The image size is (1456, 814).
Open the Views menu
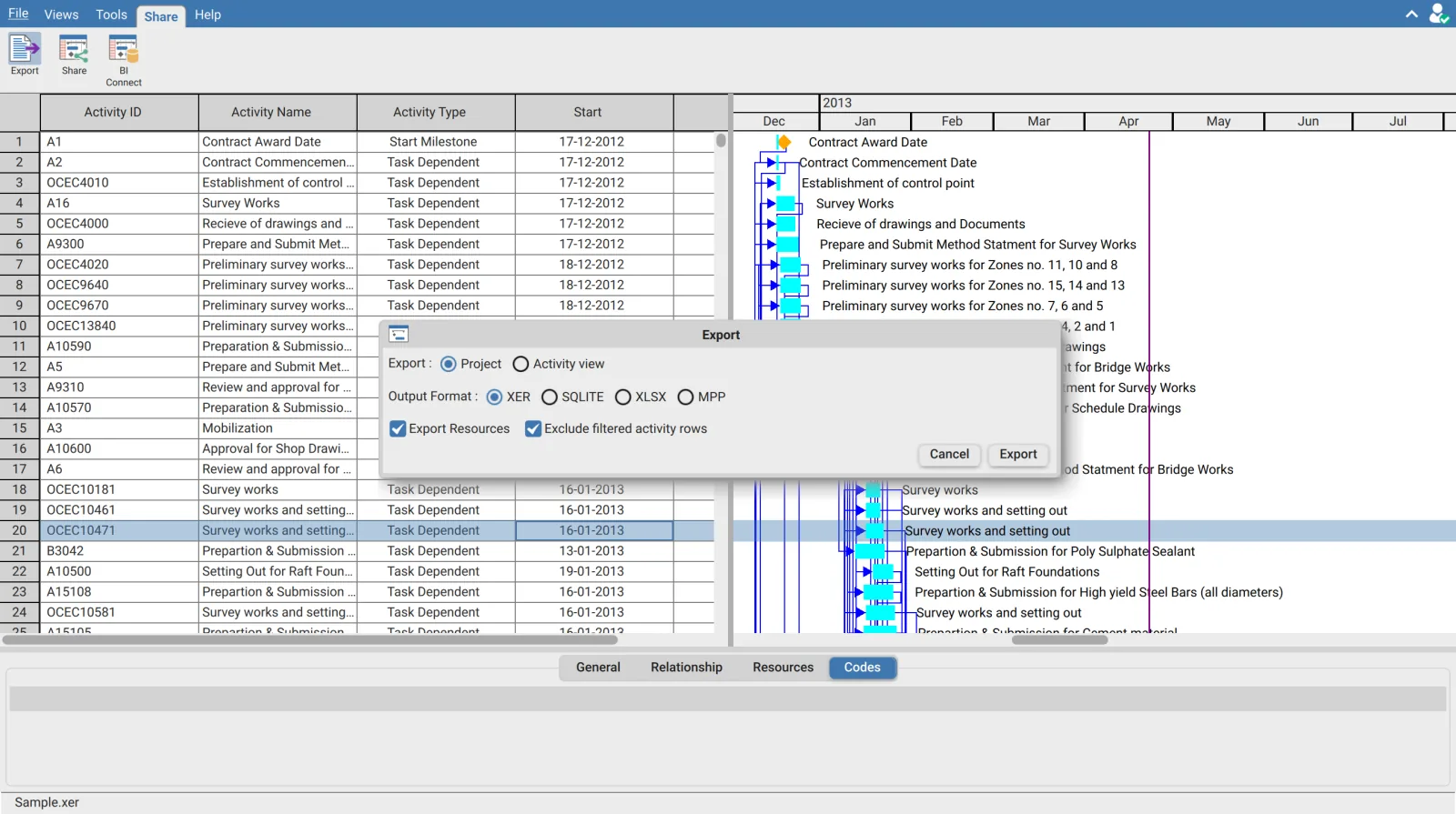pyautogui.click(x=61, y=15)
